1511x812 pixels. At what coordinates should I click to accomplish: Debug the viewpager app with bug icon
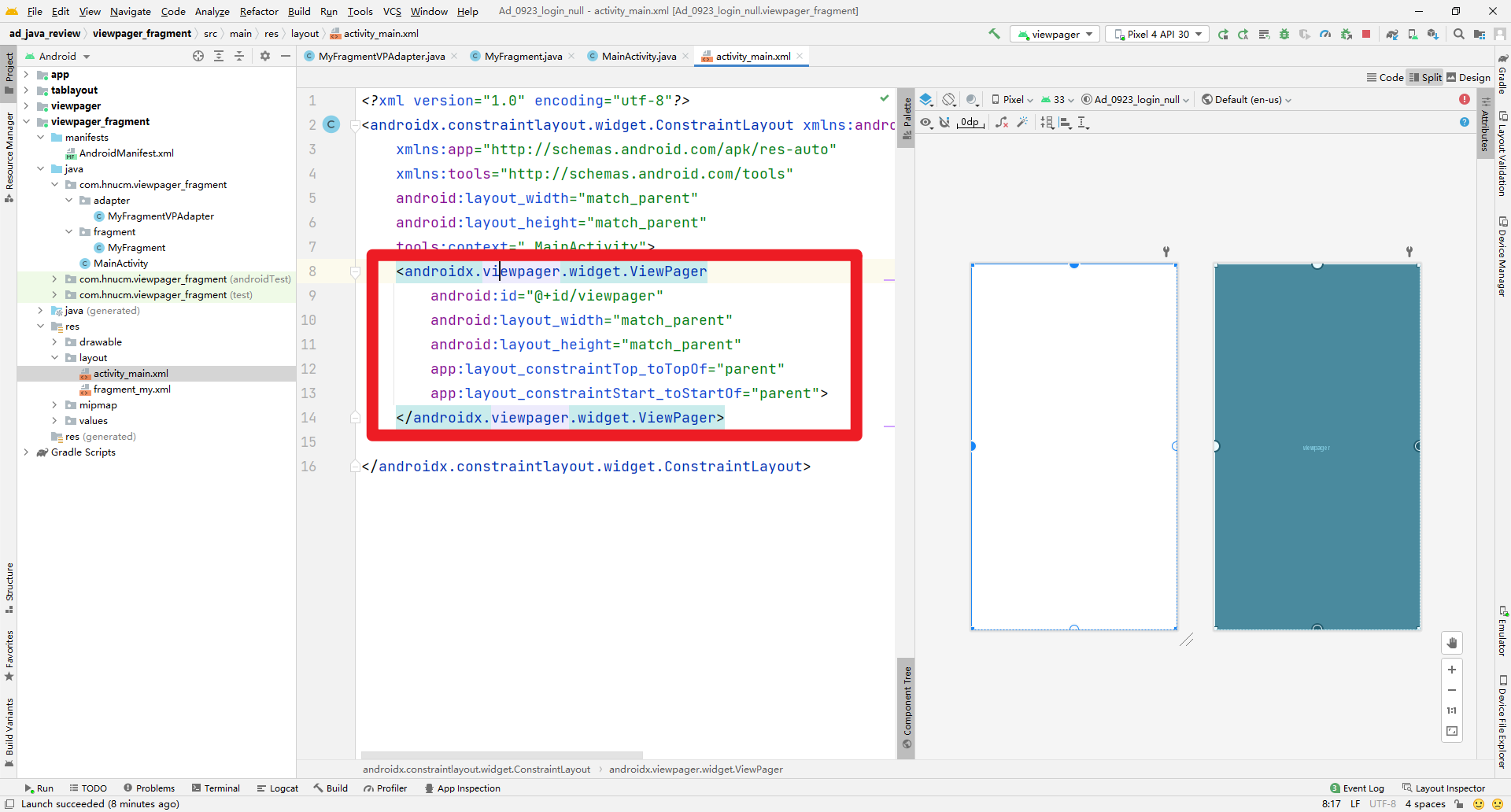[1284, 34]
